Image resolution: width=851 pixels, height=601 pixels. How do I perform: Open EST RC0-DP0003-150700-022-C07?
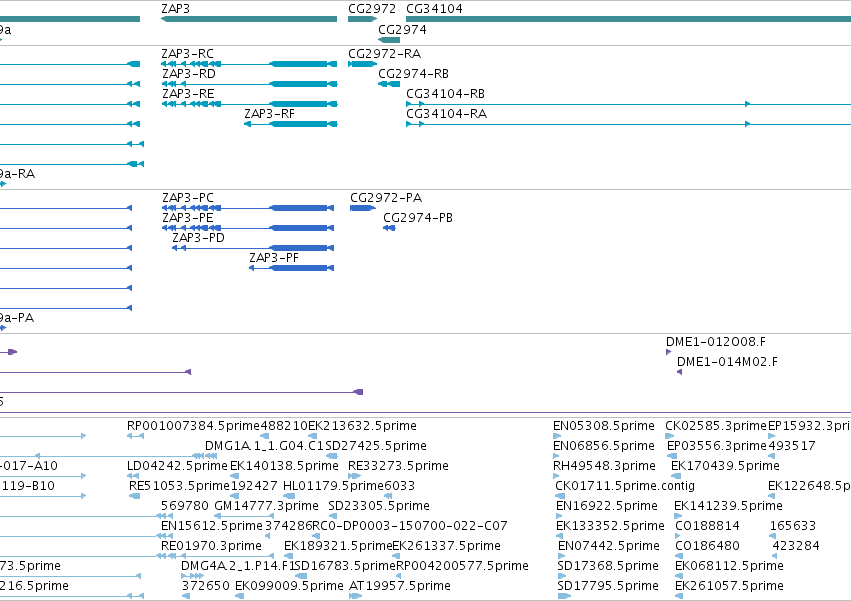pos(410,526)
